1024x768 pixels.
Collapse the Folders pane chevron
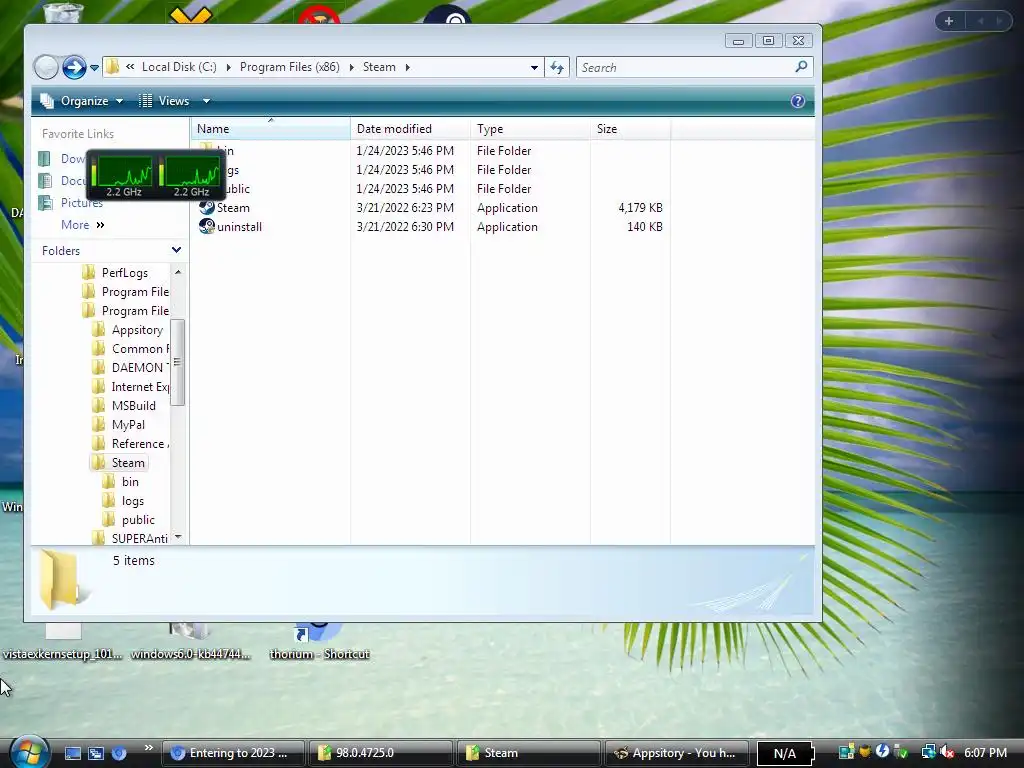[x=176, y=250]
